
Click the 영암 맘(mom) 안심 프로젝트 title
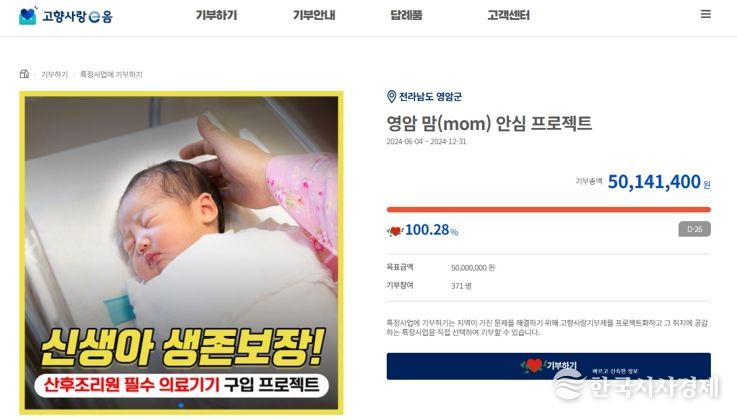[x=489, y=123]
